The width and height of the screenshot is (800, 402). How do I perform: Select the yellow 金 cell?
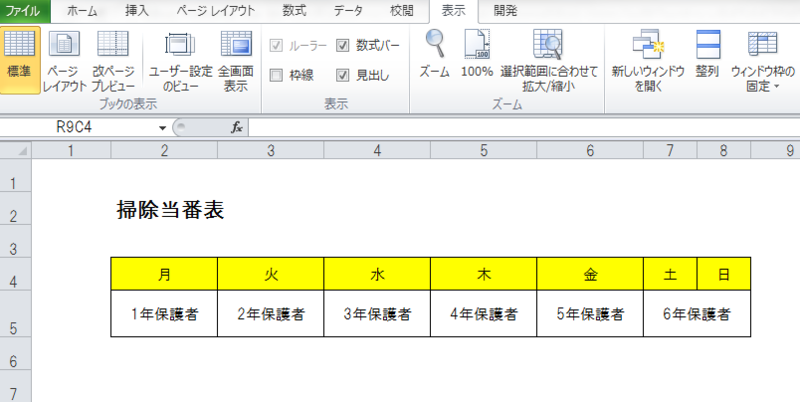[x=590, y=274]
